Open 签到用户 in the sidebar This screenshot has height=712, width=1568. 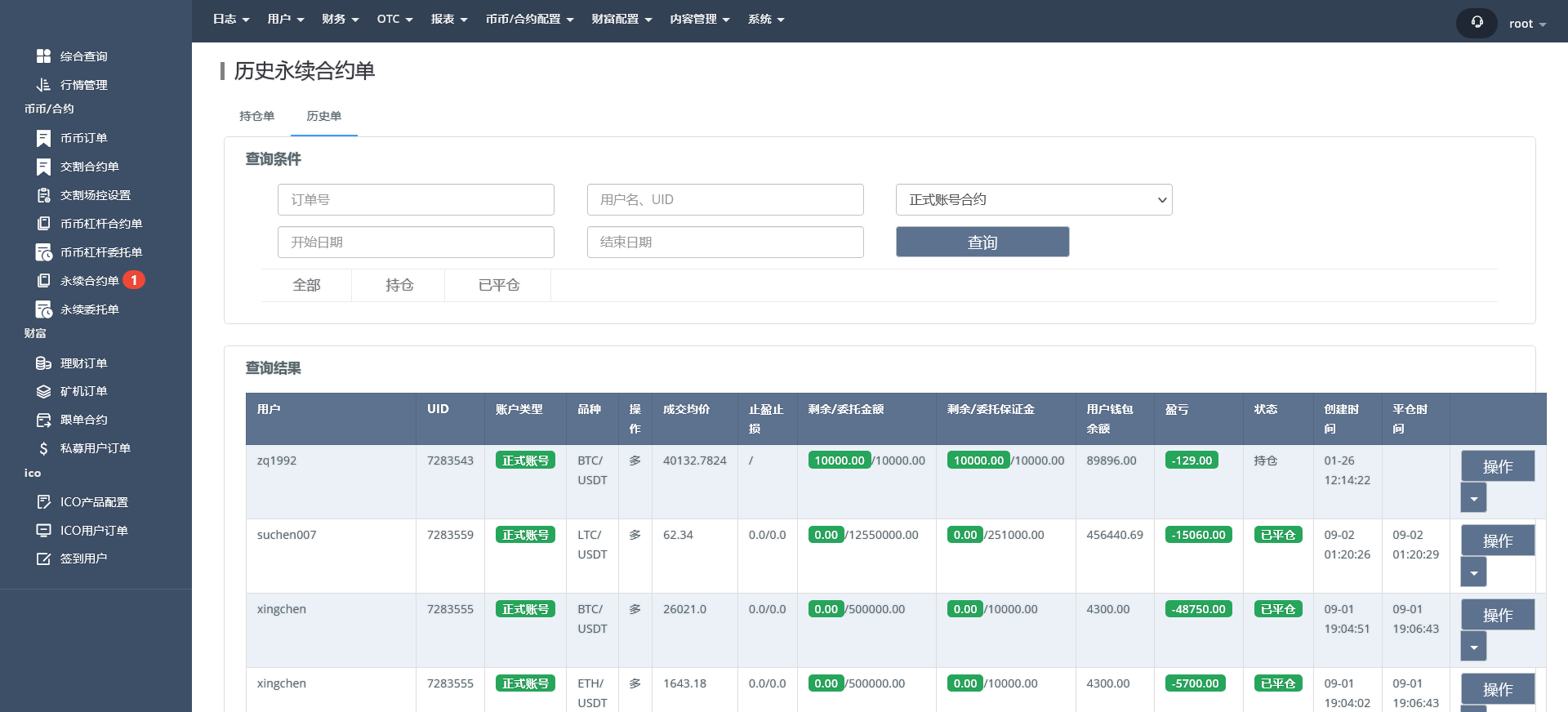click(84, 558)
